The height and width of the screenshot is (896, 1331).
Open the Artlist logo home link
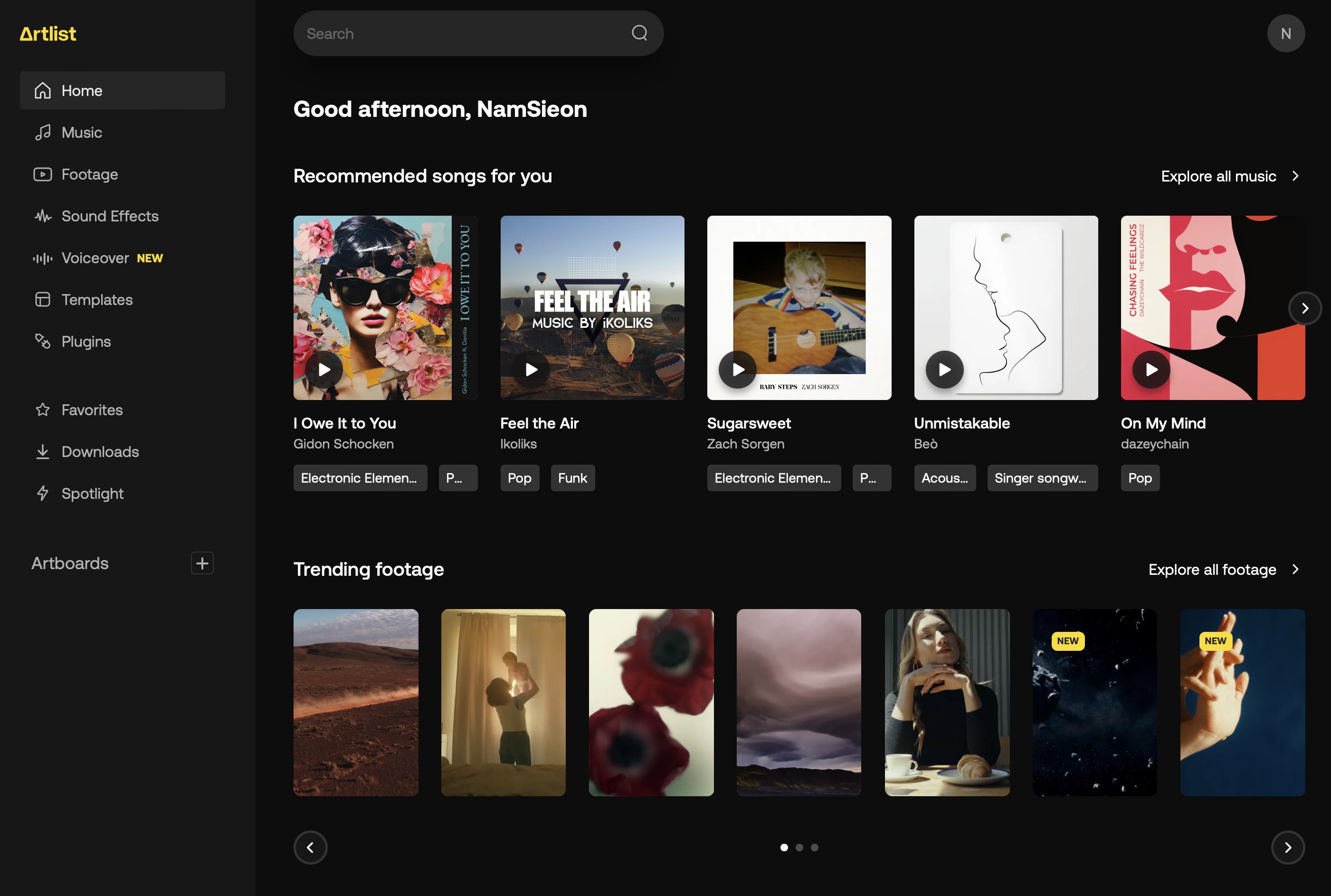coord(48,34)
